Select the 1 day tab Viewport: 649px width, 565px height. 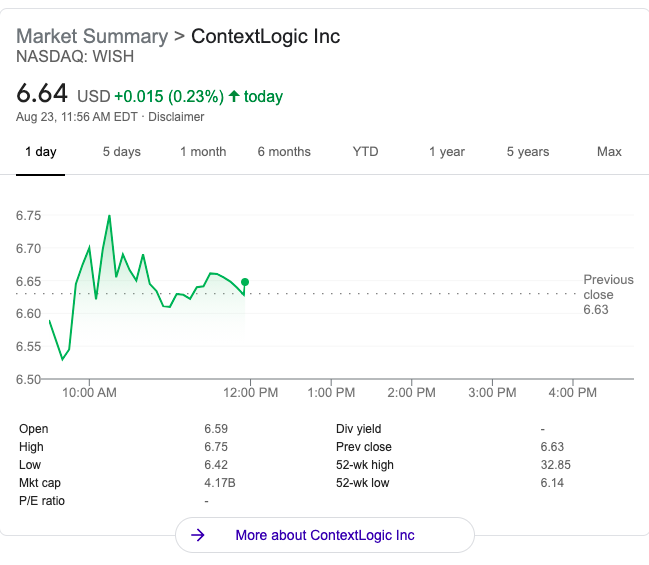(41, 151)
